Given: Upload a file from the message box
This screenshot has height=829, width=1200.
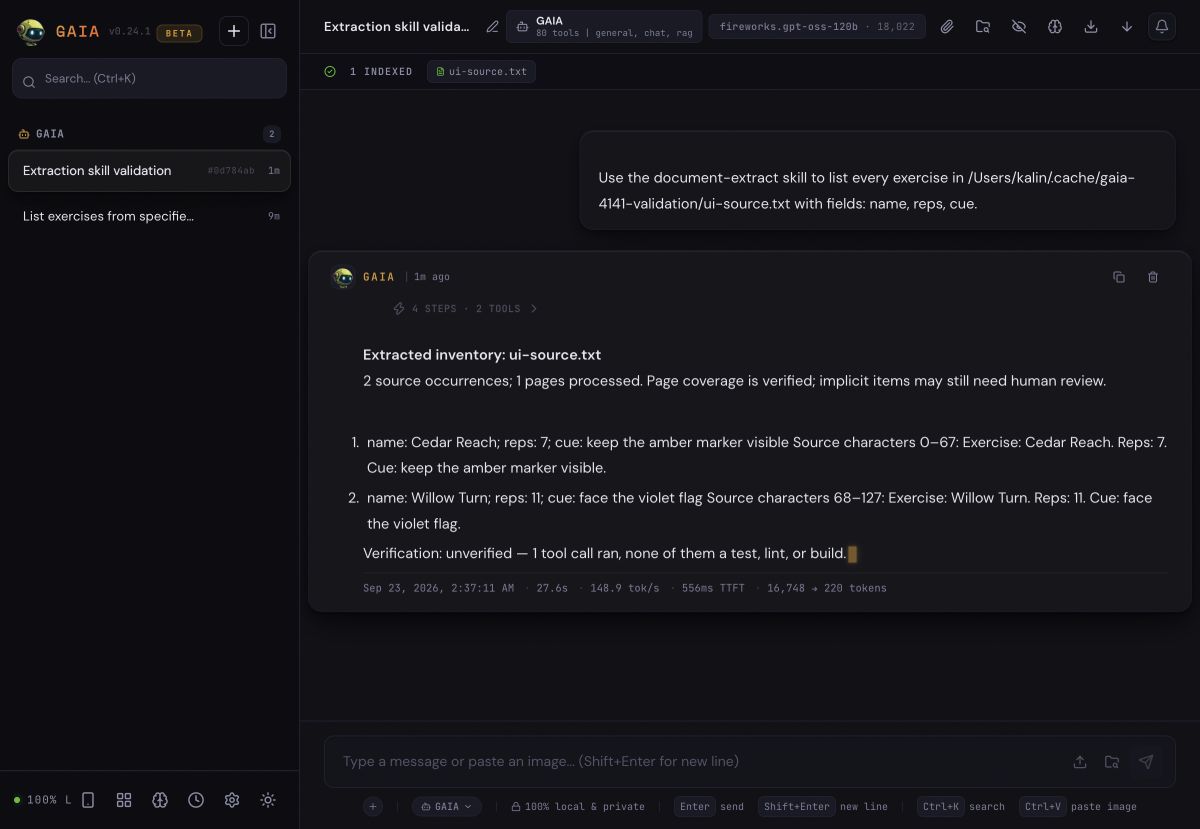Looking at the screenshot, I should 1080,762.
